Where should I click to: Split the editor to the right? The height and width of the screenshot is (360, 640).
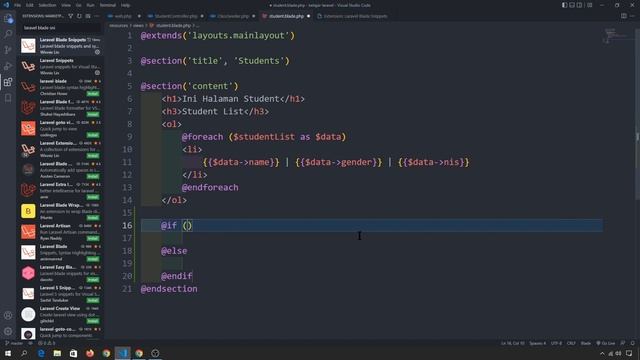click(x=624, y=16)
